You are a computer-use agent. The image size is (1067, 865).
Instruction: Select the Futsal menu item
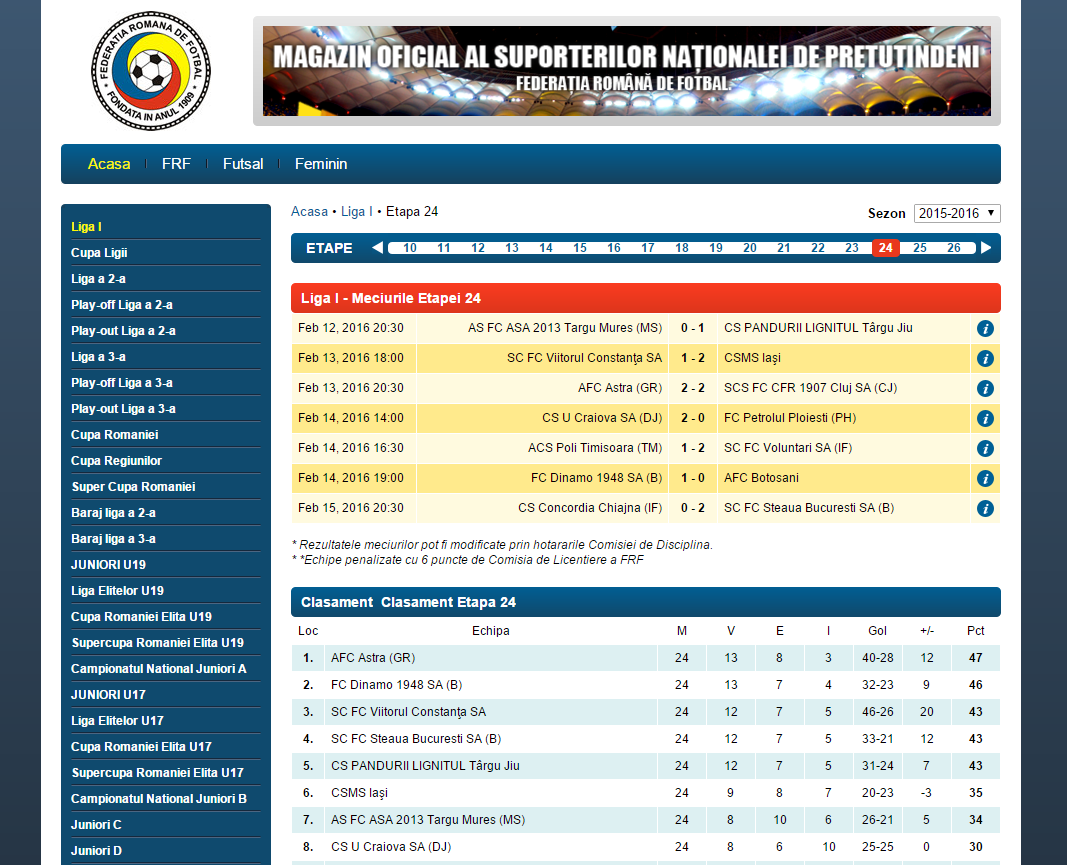pos(243,164)
